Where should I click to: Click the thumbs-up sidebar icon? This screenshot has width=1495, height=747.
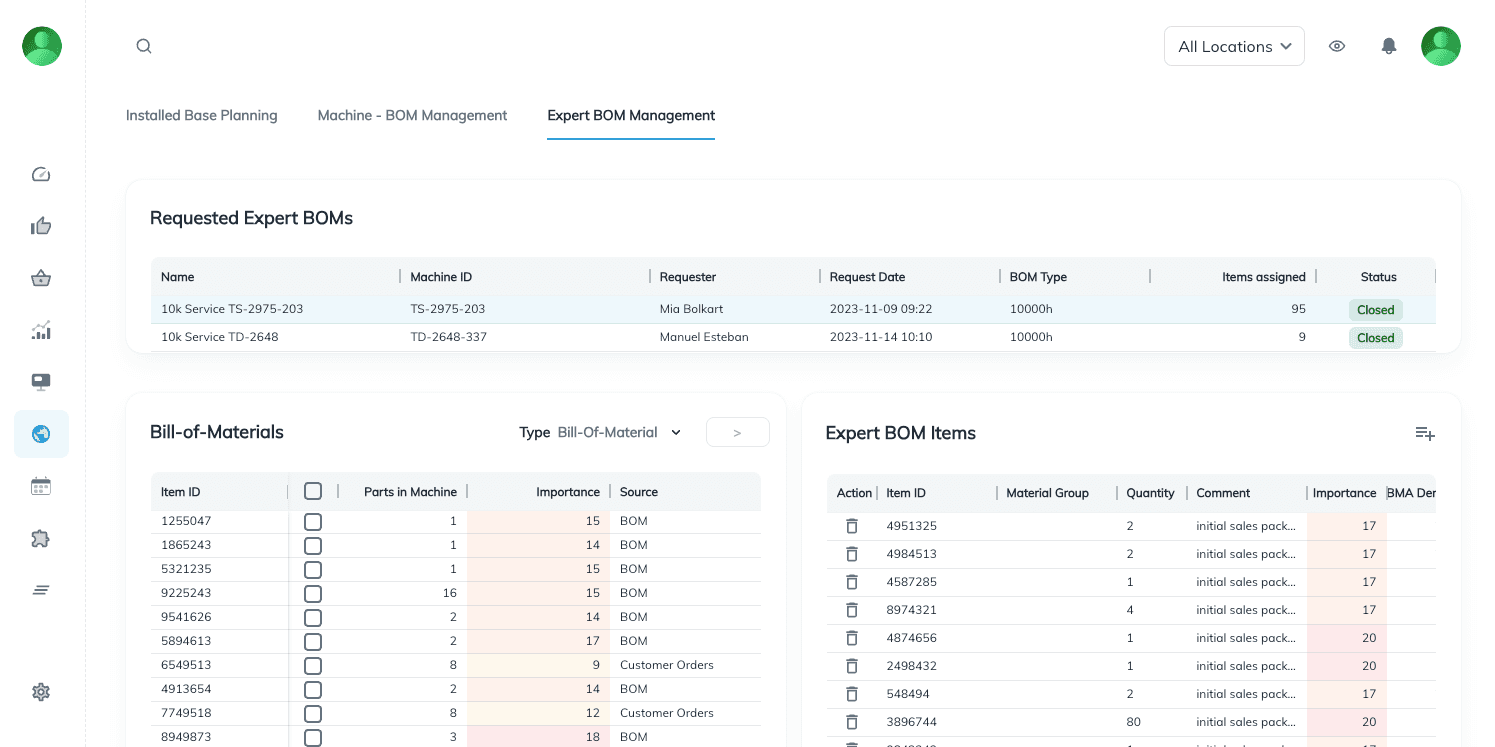(x=41, y=226)
